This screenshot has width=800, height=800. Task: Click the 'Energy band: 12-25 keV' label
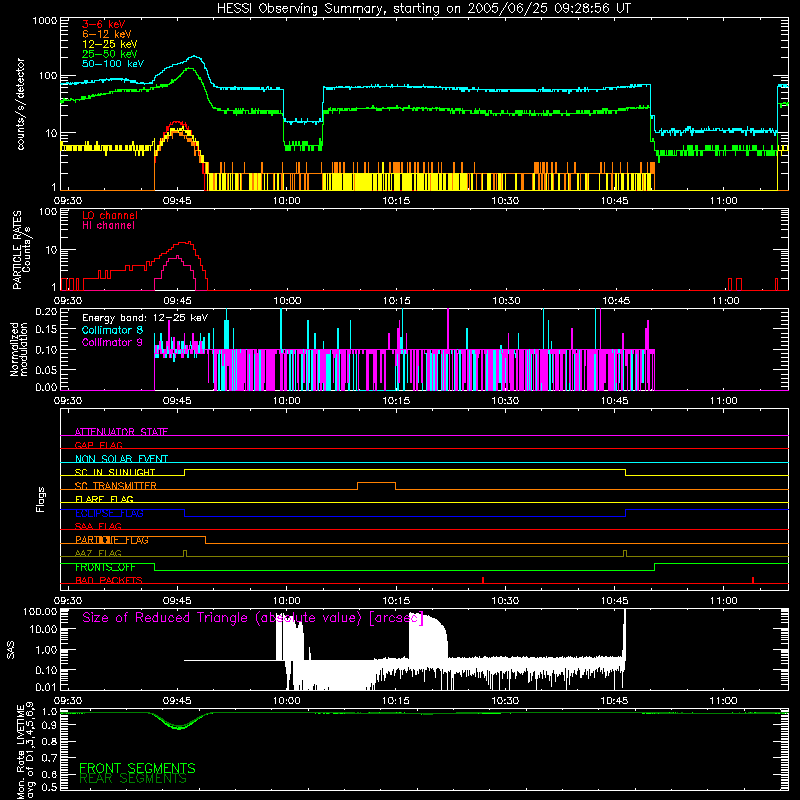[145, 318]
